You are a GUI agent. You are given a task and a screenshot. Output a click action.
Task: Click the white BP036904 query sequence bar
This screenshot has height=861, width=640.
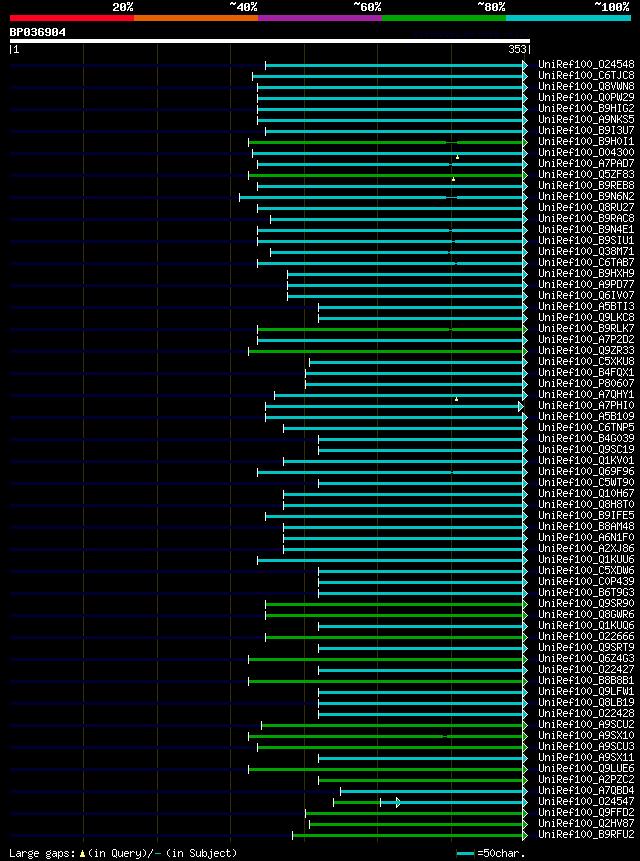270,41
